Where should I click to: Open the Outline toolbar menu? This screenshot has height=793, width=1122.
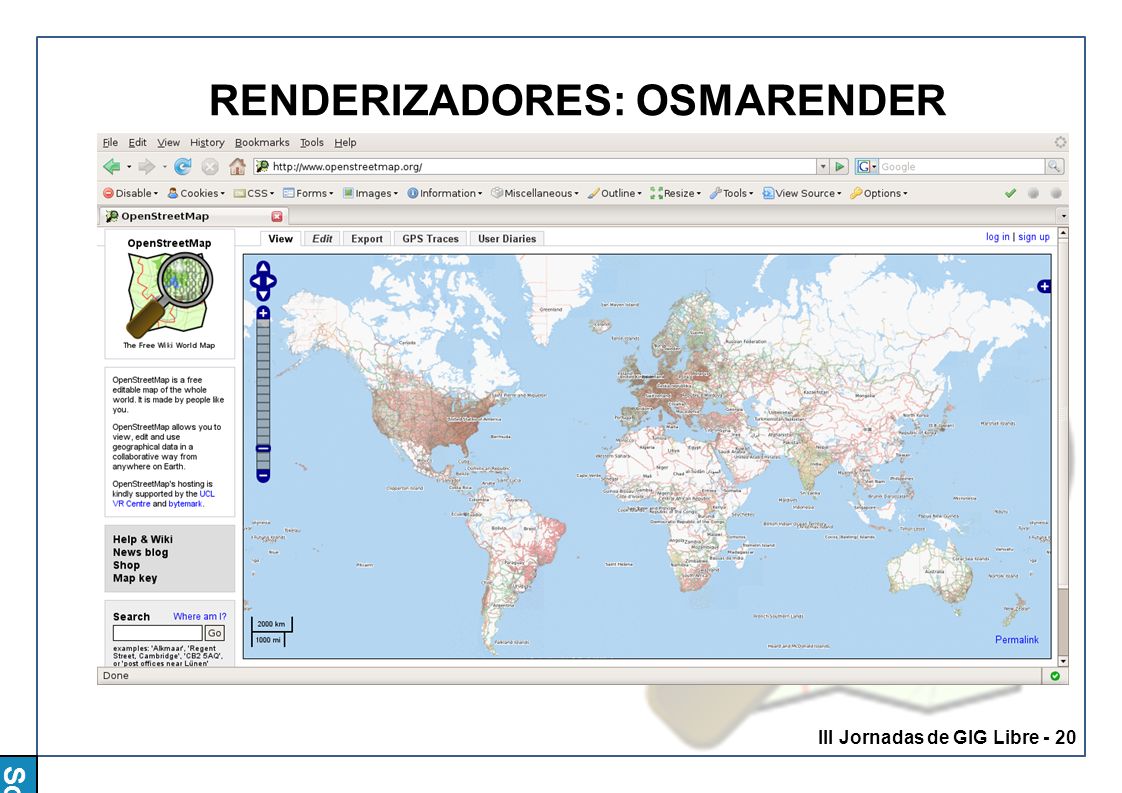click(x=615, y=193)
